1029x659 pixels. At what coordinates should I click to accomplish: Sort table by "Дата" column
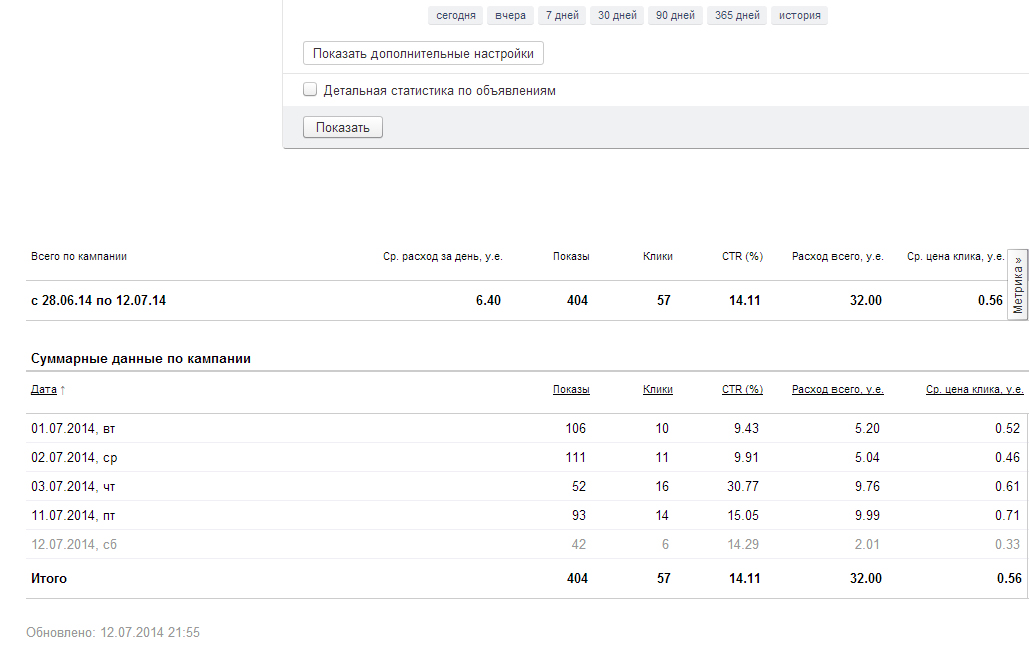(44, 390)
